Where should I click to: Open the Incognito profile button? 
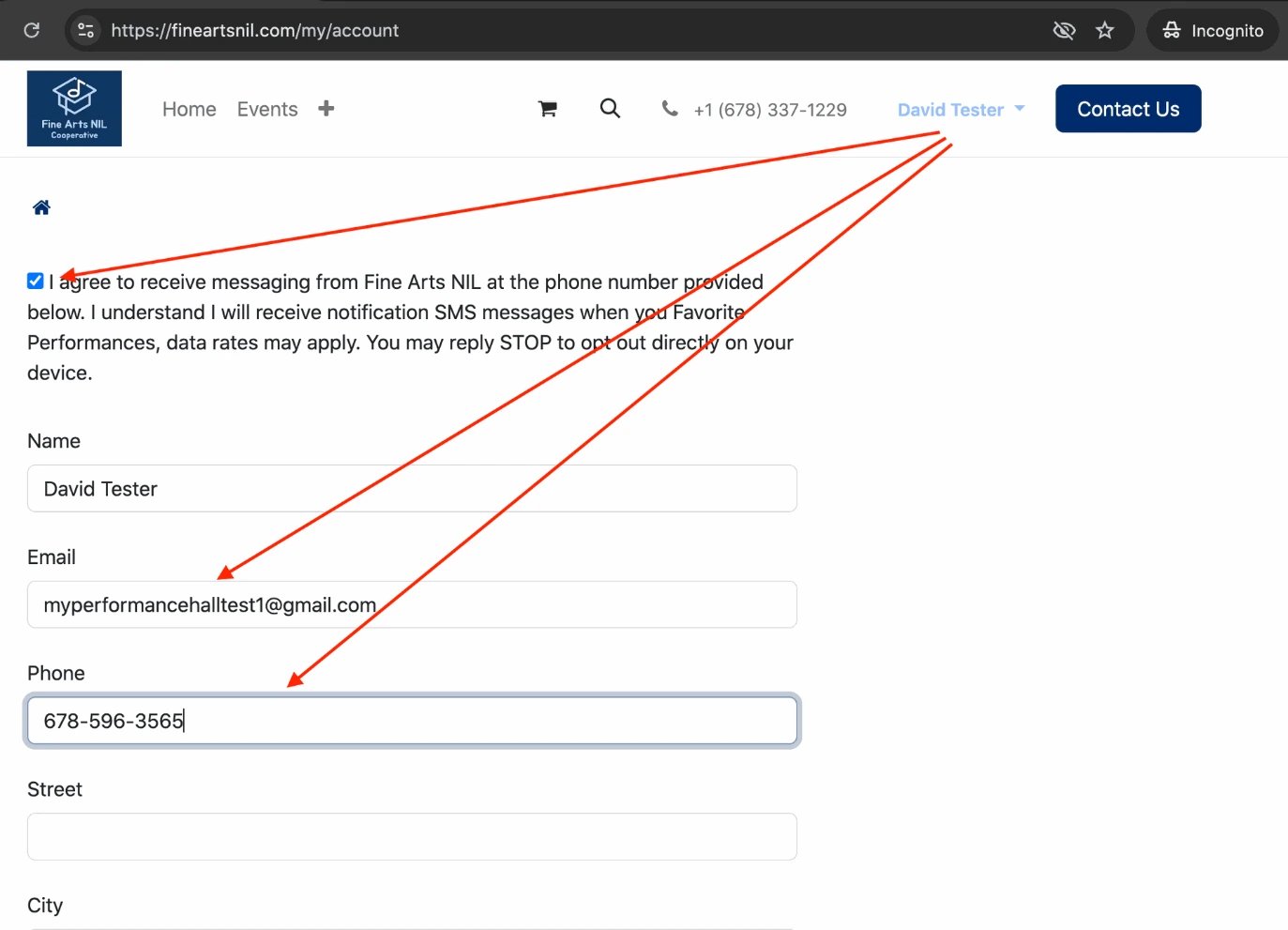coord(1213,30)
